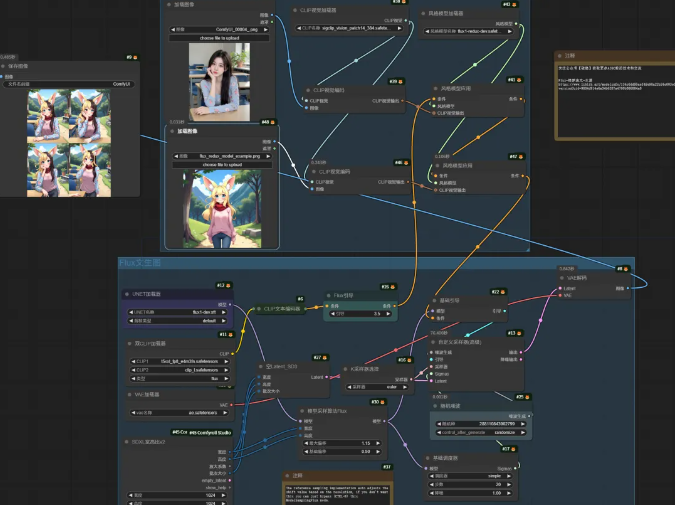Image resolution: width=675 pixels, height=505 pixels.
Task: Collapse the 双CLIP加载器 node via its dot
Action: click(x=130, y=344)
